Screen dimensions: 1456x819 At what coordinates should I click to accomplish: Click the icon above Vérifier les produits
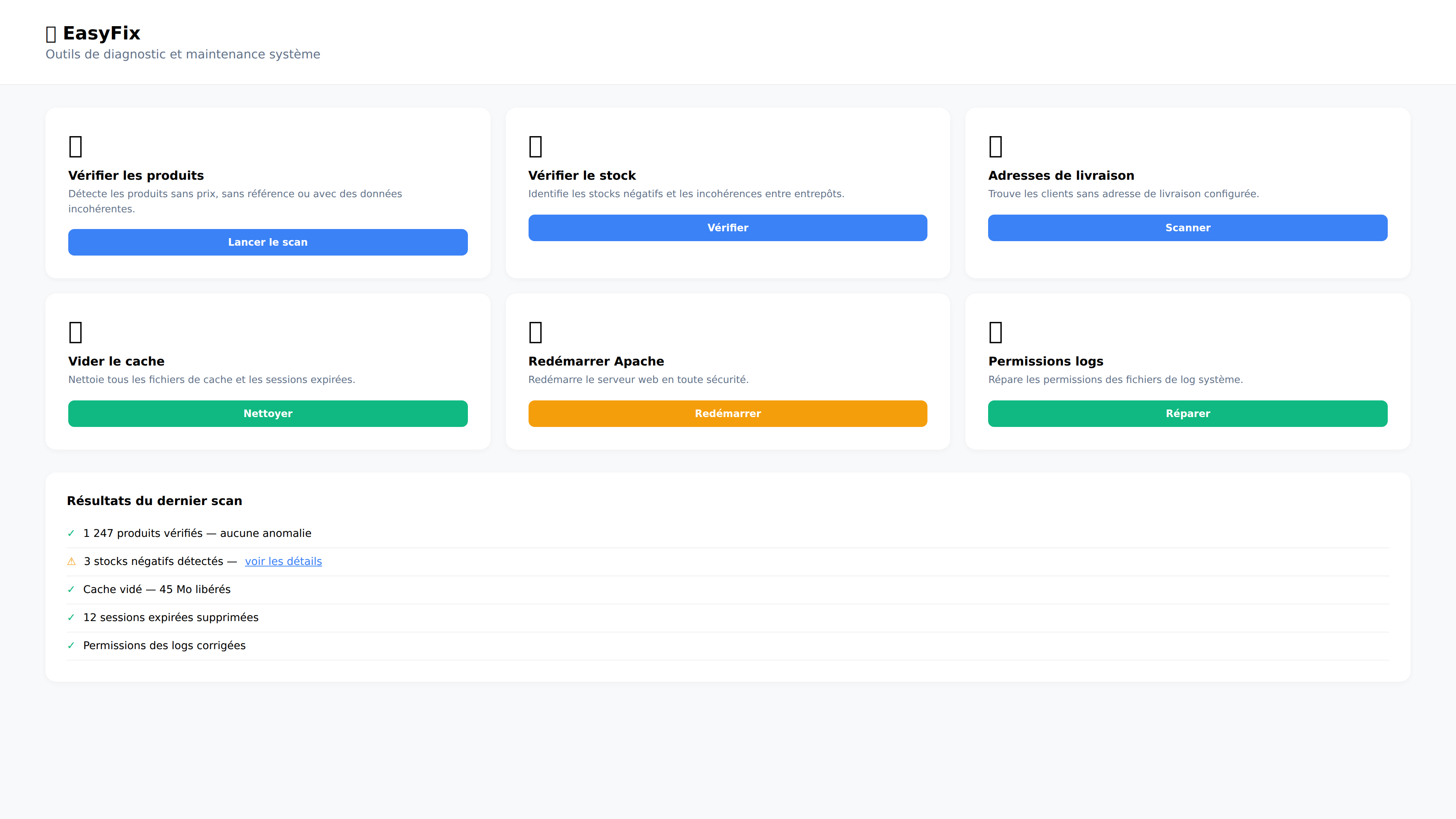coord(75,146)
